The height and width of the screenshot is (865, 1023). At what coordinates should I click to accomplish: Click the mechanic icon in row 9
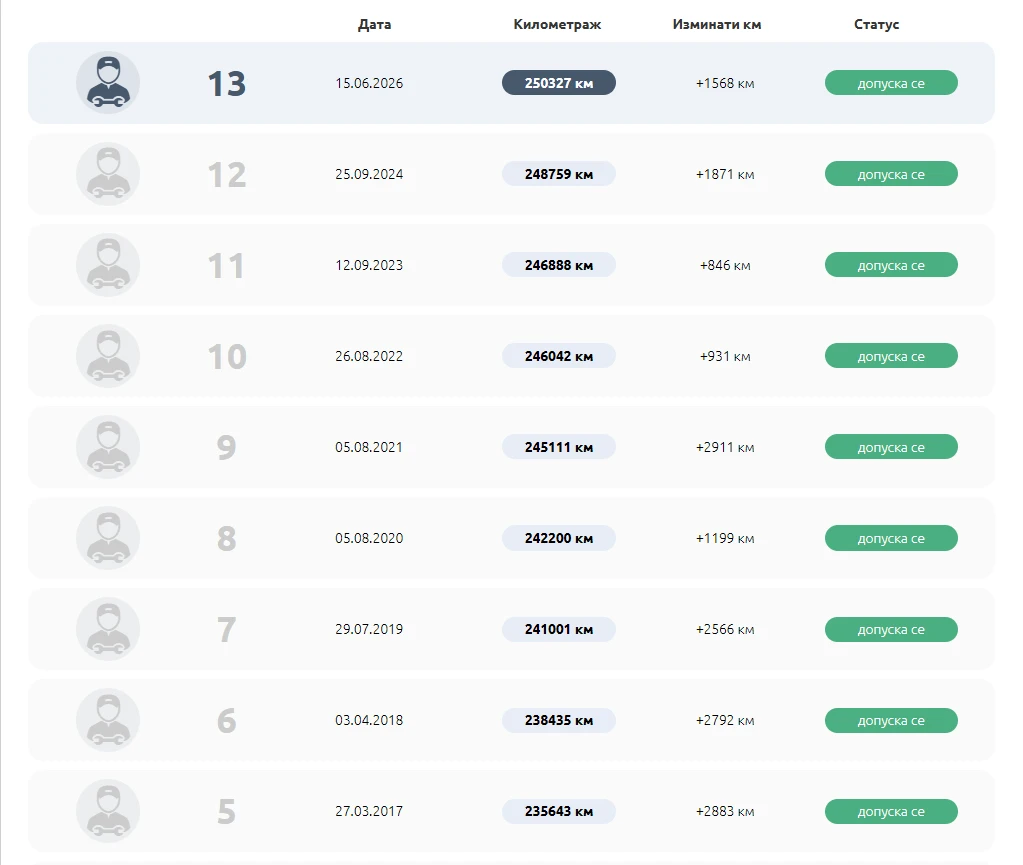click(108, 447)
